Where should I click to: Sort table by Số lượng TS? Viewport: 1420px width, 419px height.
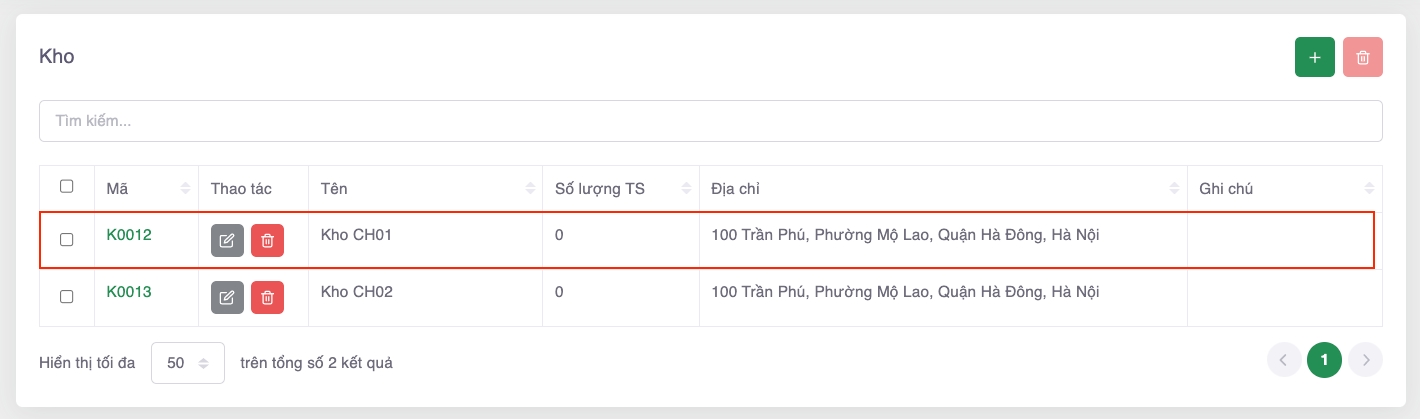[686, 188]
